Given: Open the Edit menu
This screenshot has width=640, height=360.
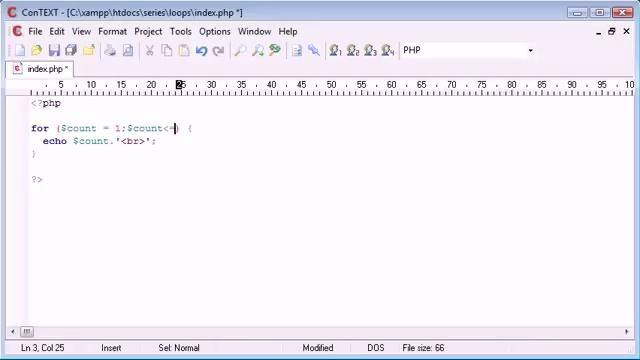Looking at the screenshot, I should [x=57, y=31].
